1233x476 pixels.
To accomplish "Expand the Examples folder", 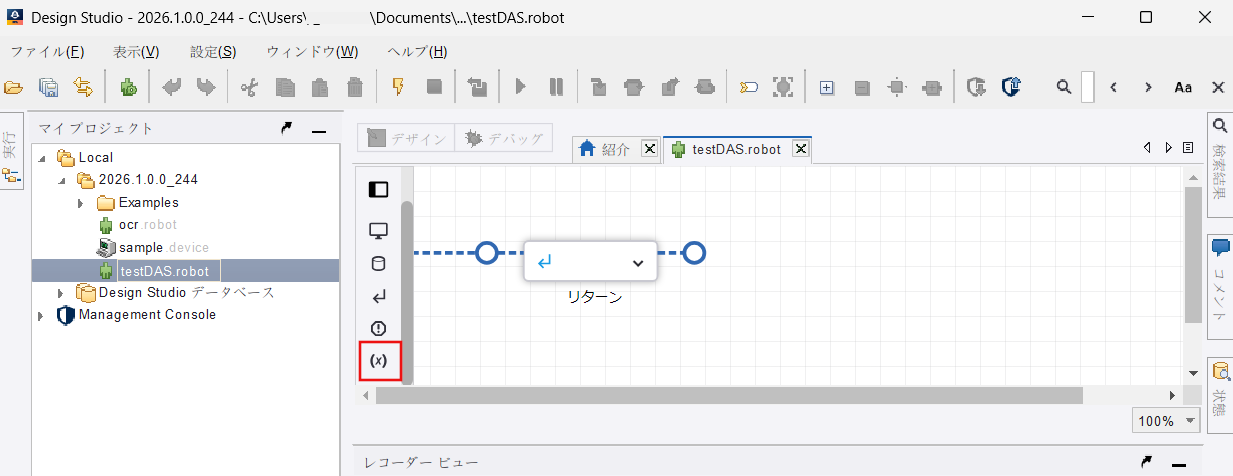I will [81, 203].
